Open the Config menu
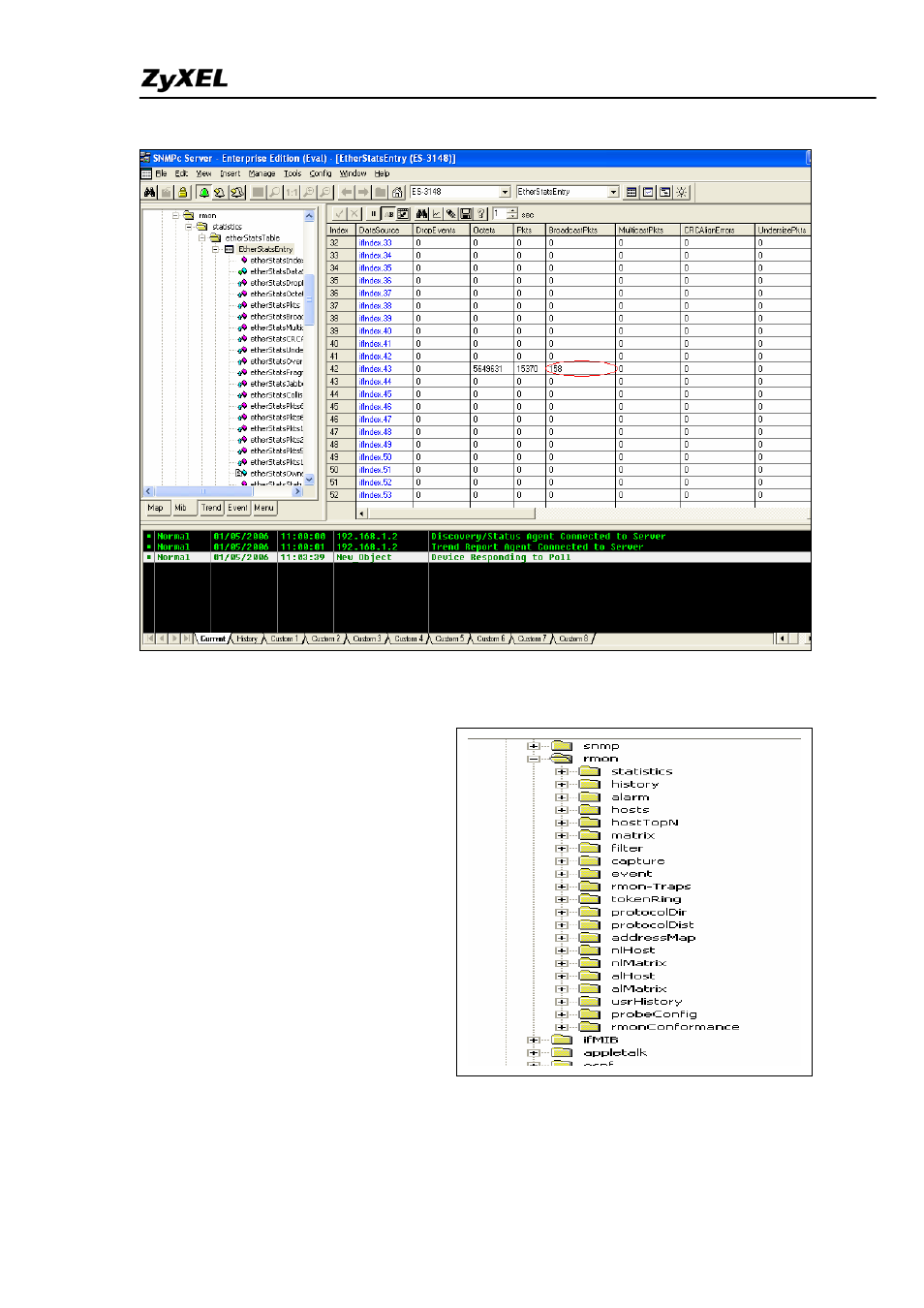The height and width of the screenshot is (1308, 924). click(321, 173)
